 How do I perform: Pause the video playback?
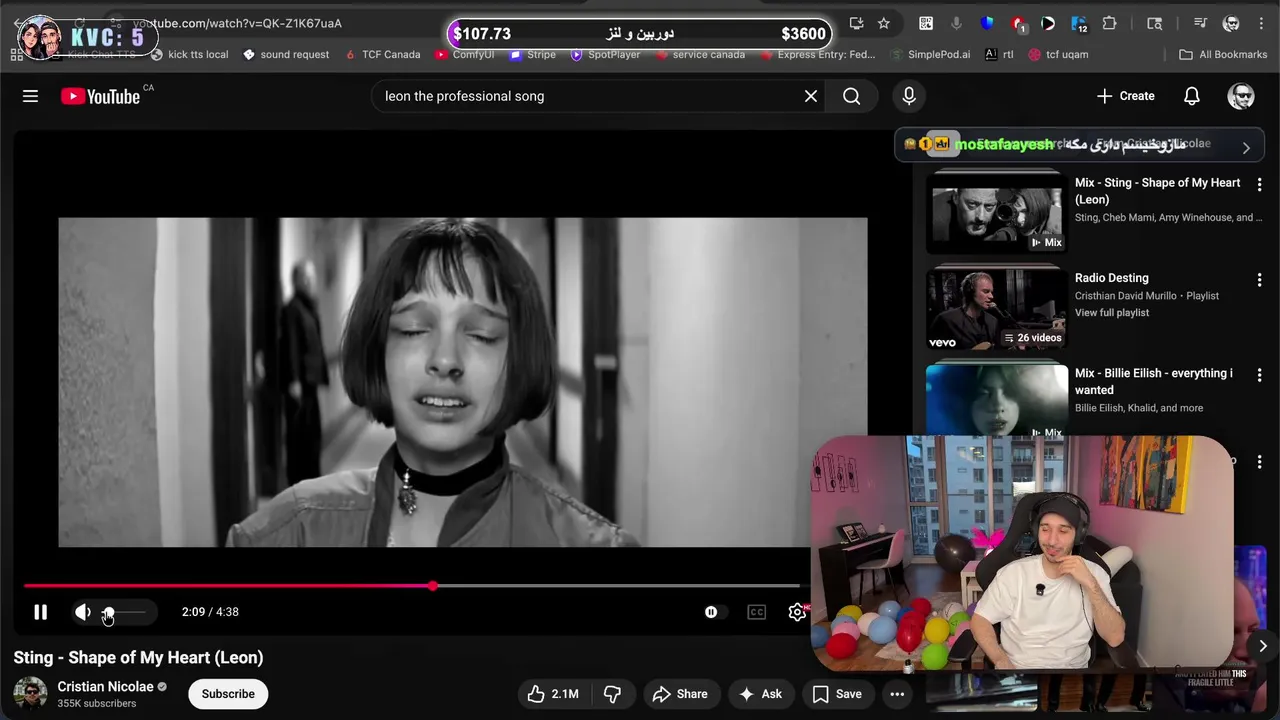pyautogui.click(x=40, y=612)
